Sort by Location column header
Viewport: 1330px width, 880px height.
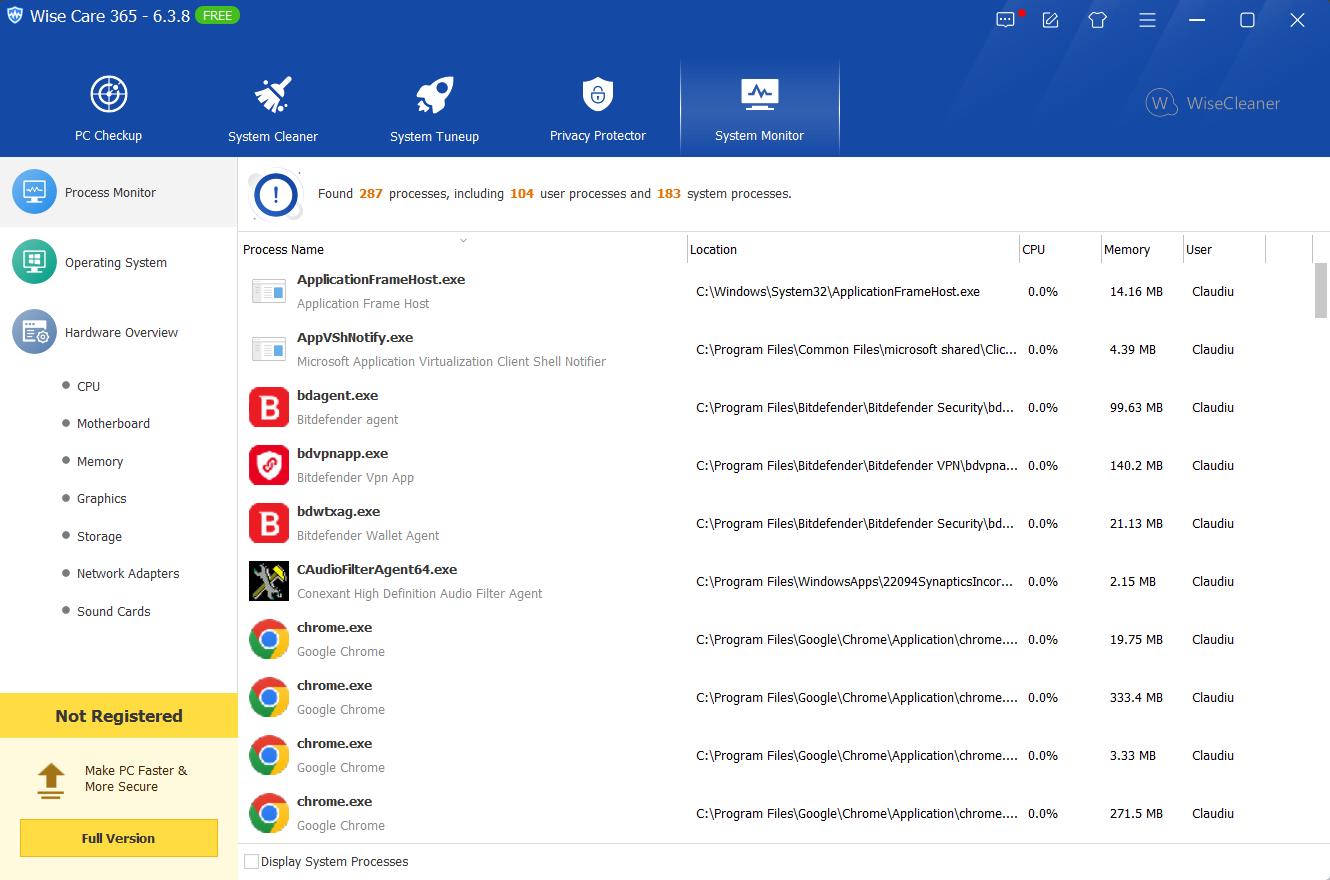click(x=713, y=249)
